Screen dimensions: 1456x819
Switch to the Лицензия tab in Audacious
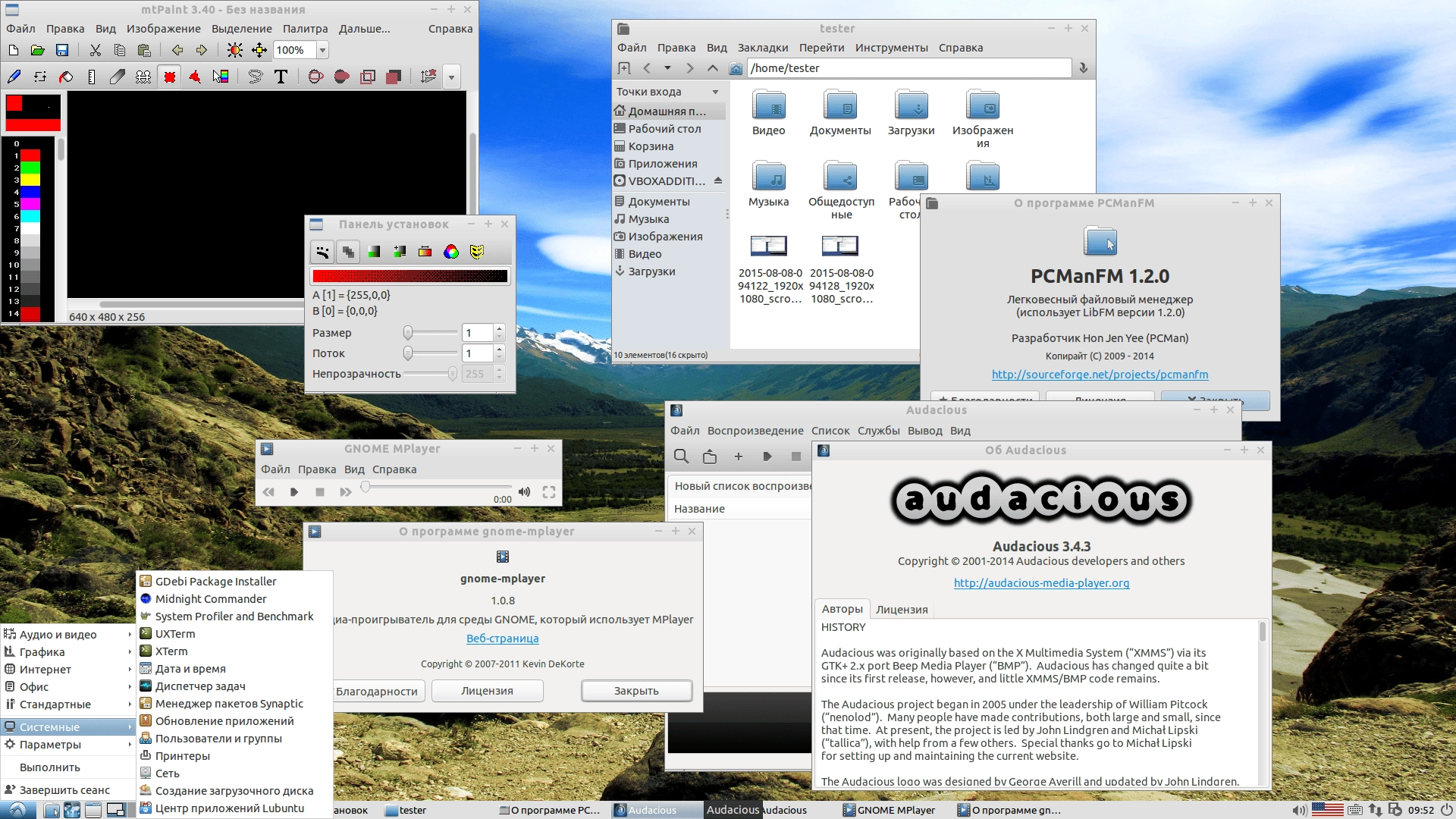coord(902,610)
